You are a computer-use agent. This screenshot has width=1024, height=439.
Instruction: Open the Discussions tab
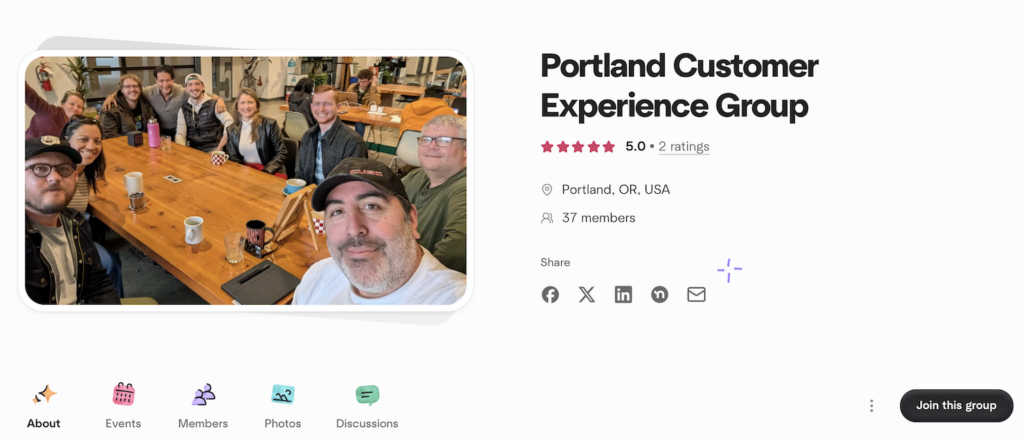(x=367, y=406)
